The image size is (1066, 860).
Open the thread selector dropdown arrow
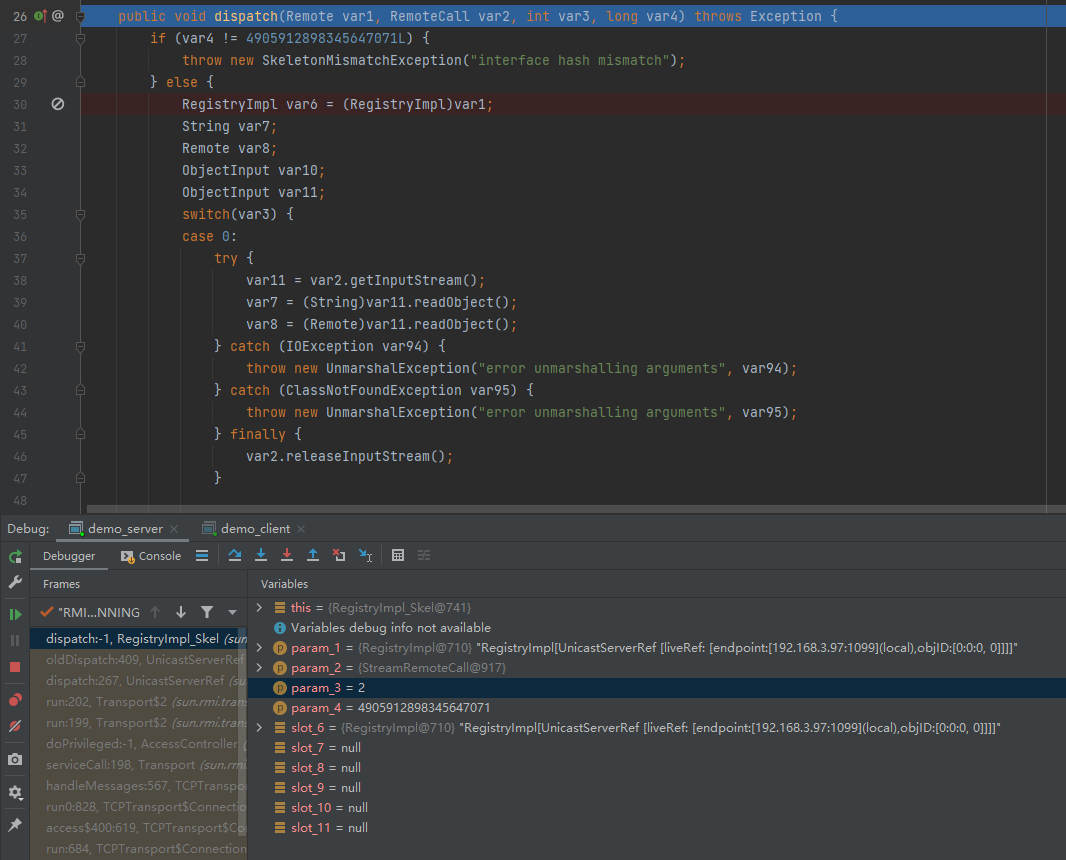pos(233,612)
